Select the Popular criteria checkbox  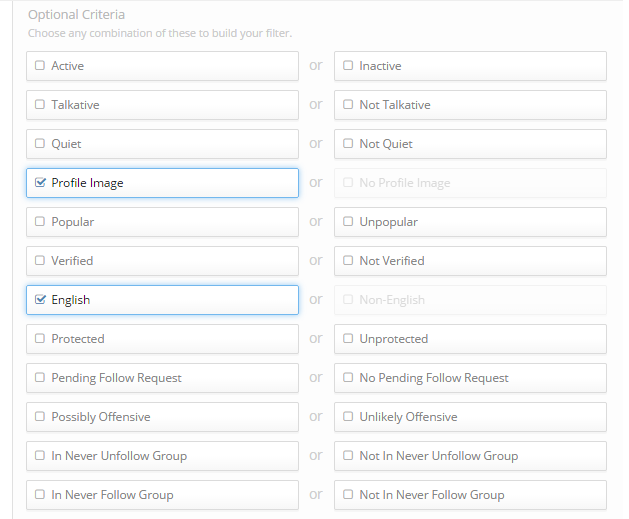click(40, 221)
